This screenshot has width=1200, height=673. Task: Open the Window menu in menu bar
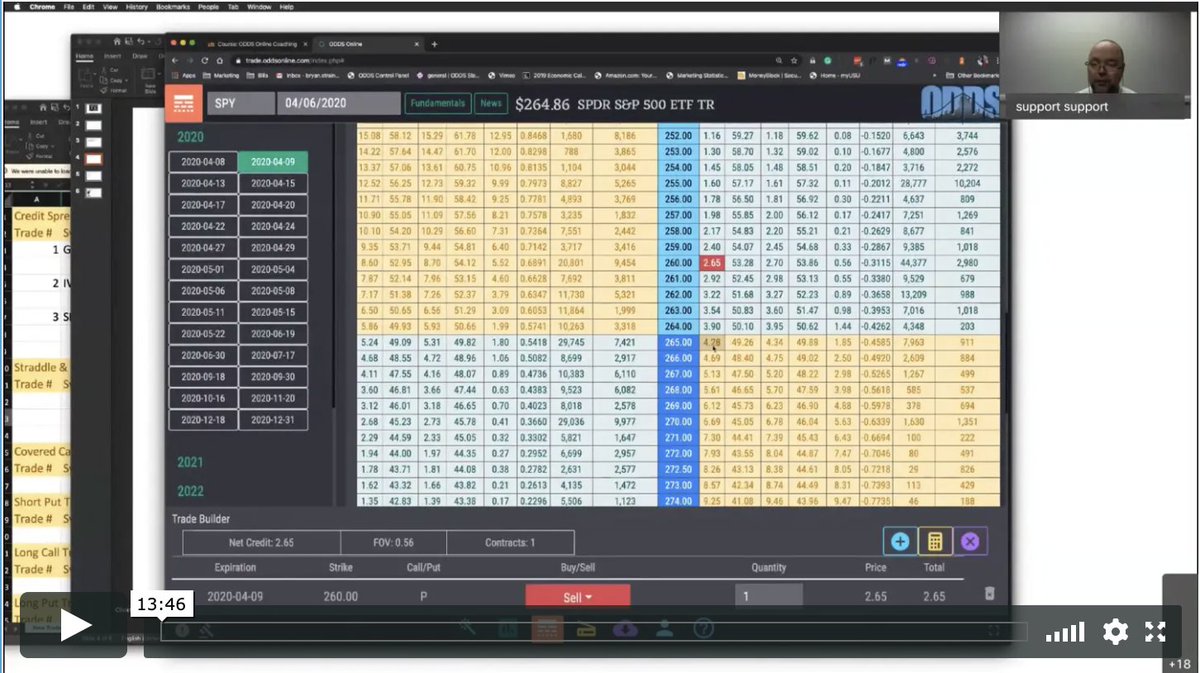click(x=259, y=6)
